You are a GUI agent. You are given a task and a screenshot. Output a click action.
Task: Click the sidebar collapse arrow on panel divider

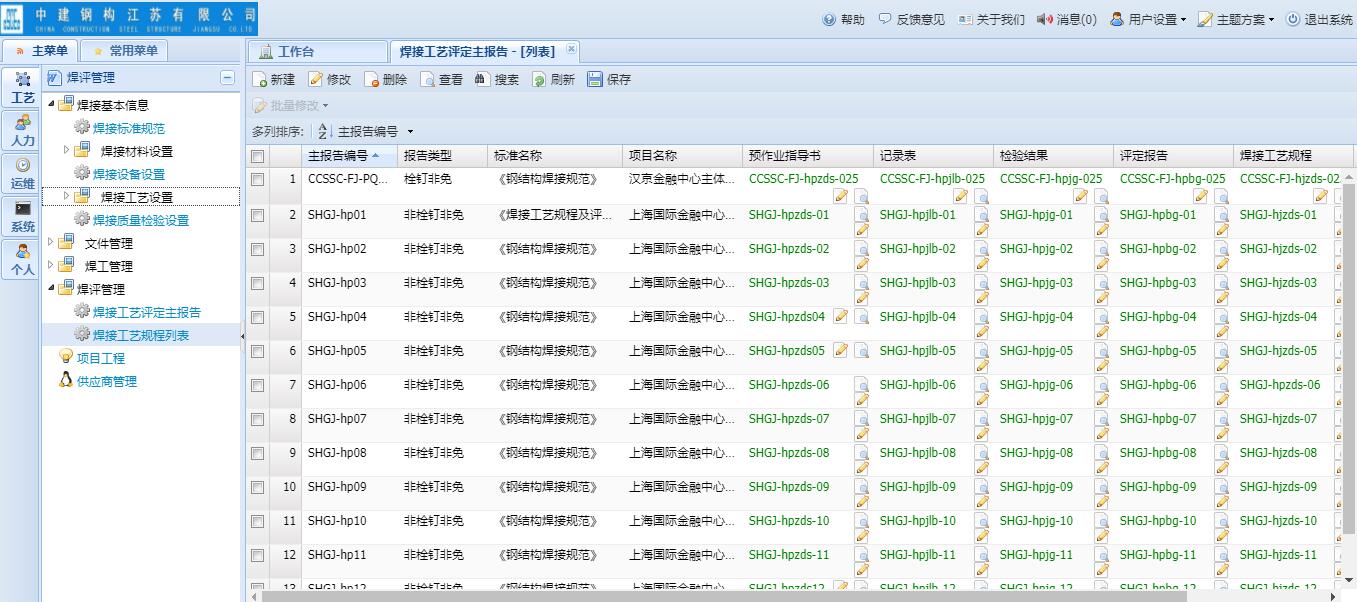[x=243, y=337]
